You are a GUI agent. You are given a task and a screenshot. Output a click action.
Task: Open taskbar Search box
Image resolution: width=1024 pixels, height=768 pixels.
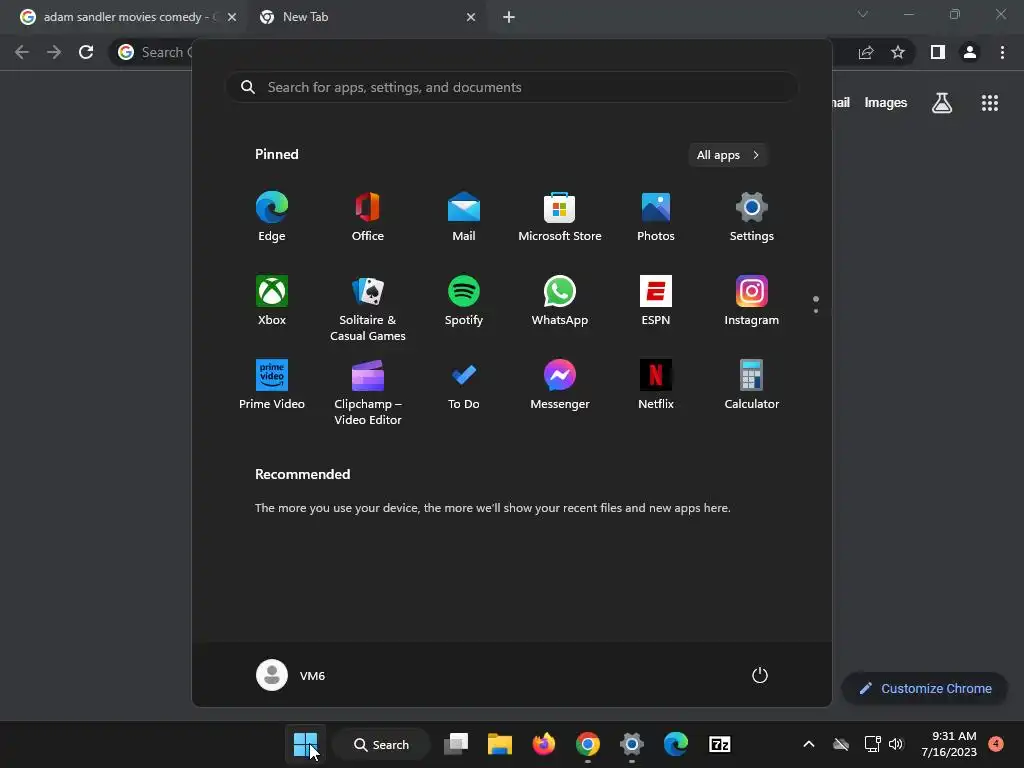[381, 744]
